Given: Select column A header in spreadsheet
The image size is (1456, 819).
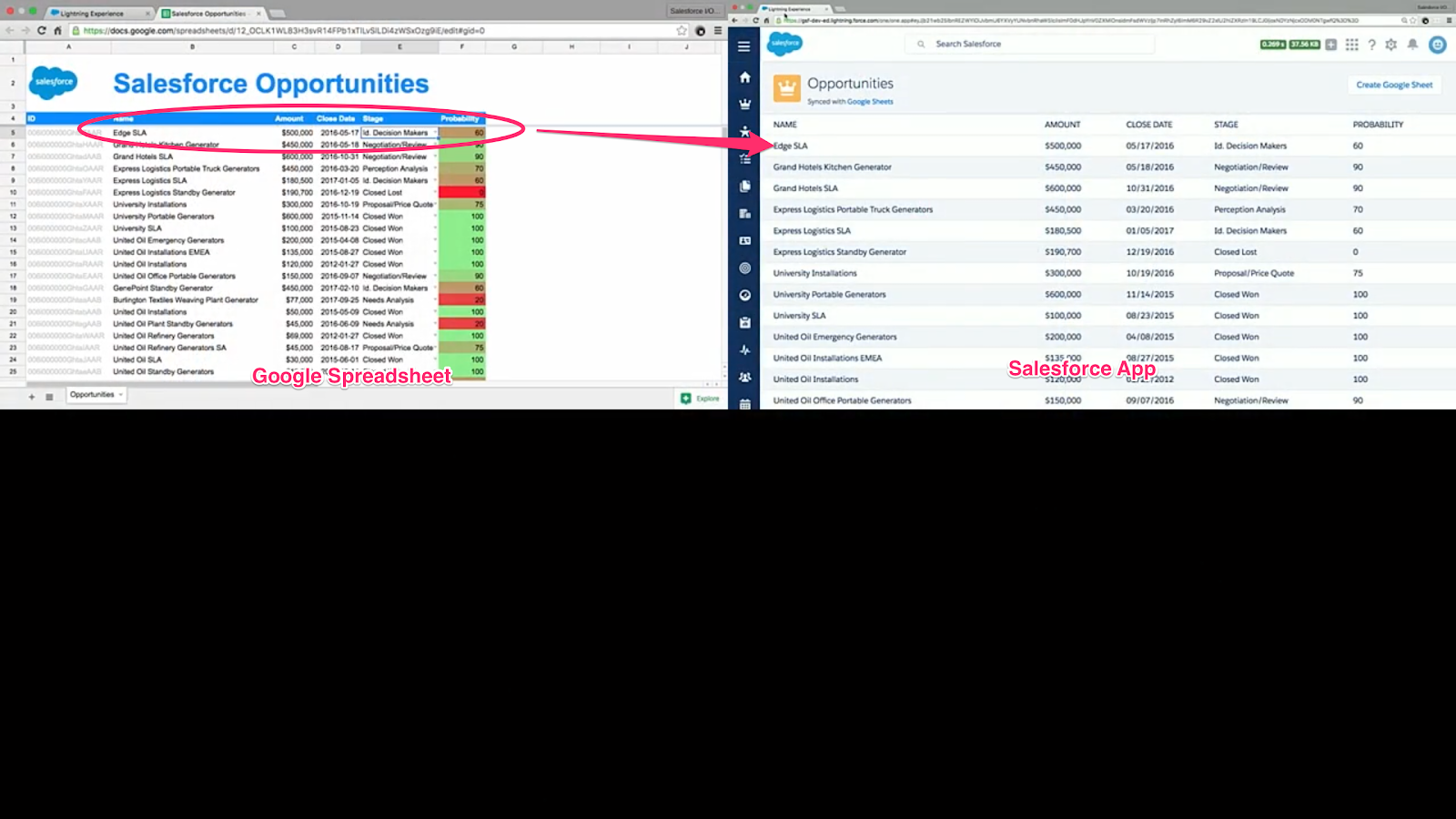Looking at the screenshot, I should point(68,46).
